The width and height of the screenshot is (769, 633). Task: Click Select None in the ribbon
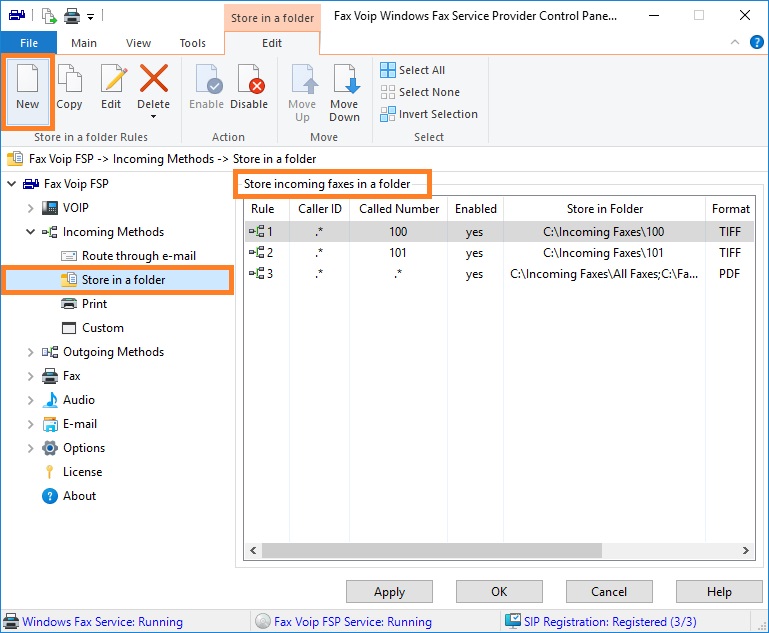pos(420,92)
